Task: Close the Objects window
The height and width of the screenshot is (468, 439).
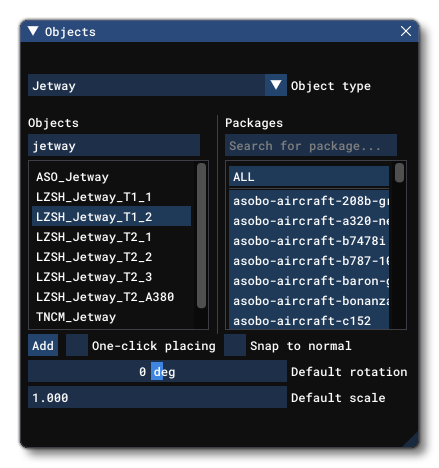Action: point(406,31)
